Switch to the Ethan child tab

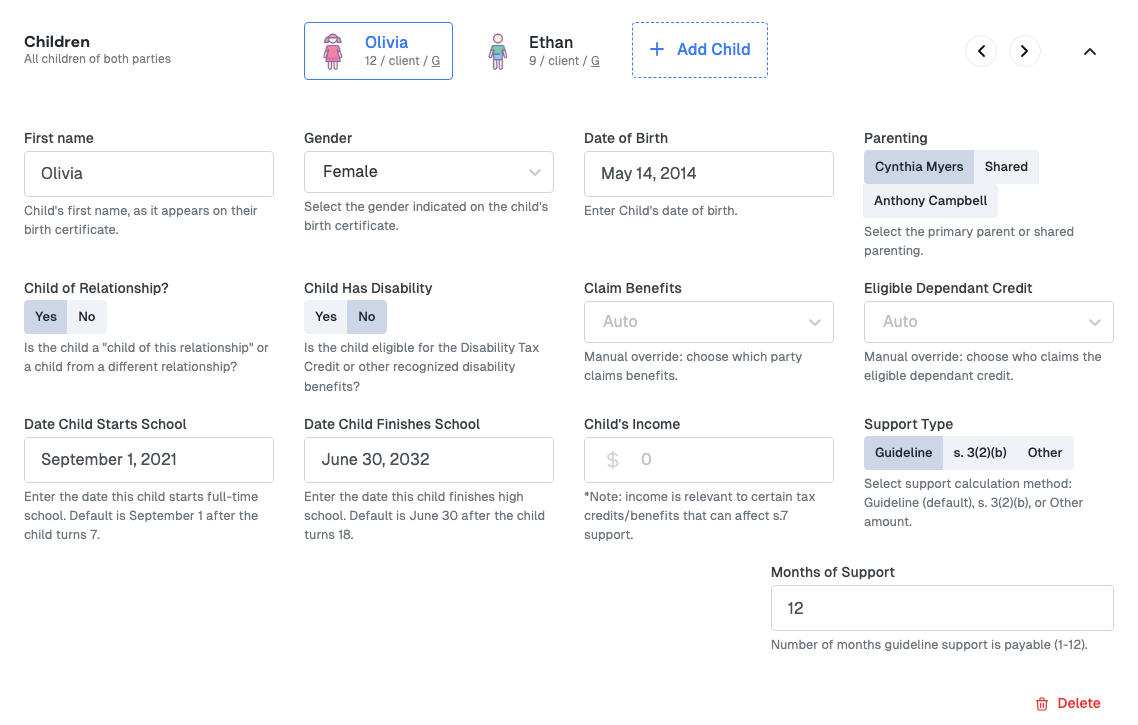[x=544, y=51]
